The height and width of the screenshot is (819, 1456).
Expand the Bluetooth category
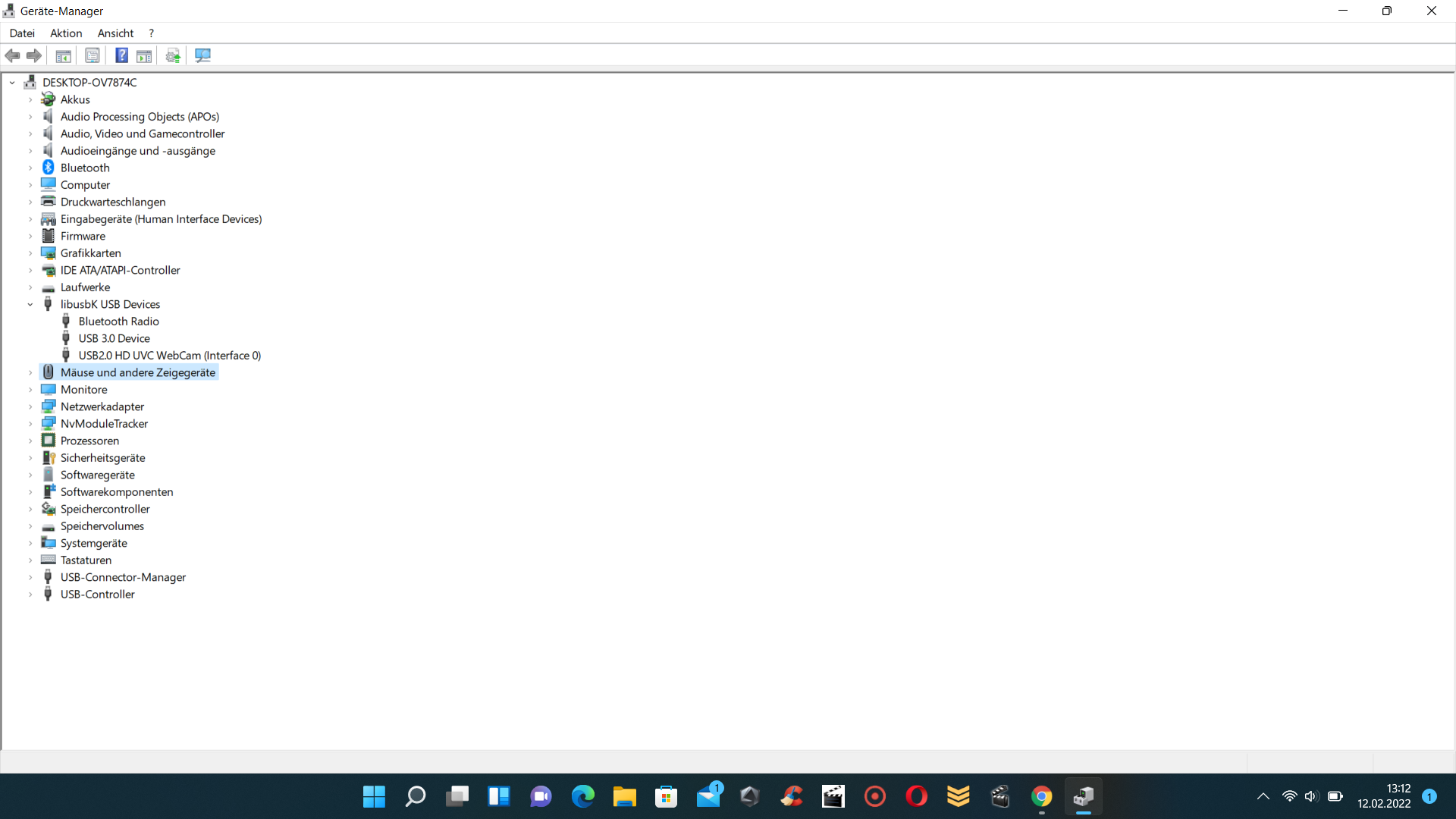30,168
